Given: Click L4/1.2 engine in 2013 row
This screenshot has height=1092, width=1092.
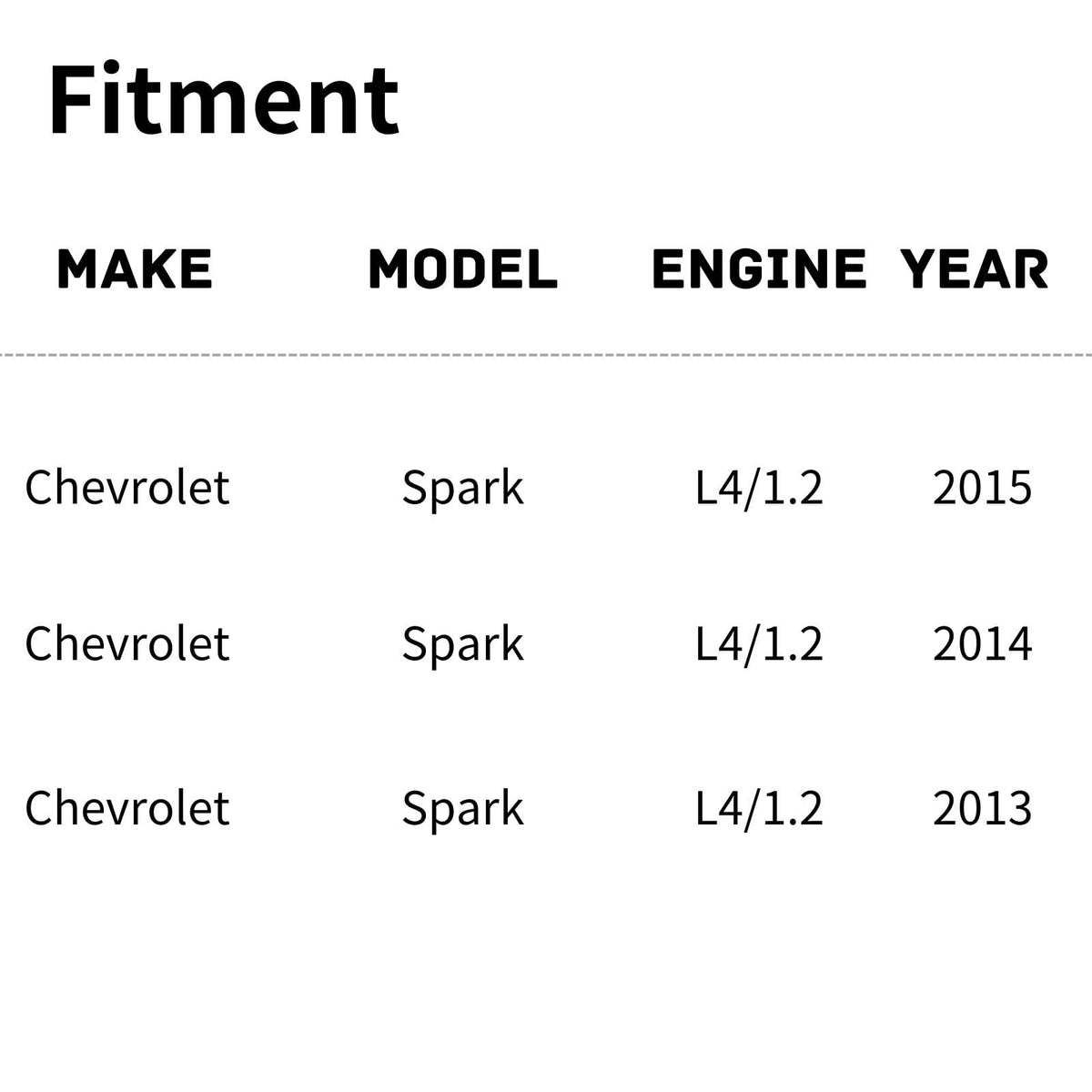Looking at the screenshot, I should (759, 808).
